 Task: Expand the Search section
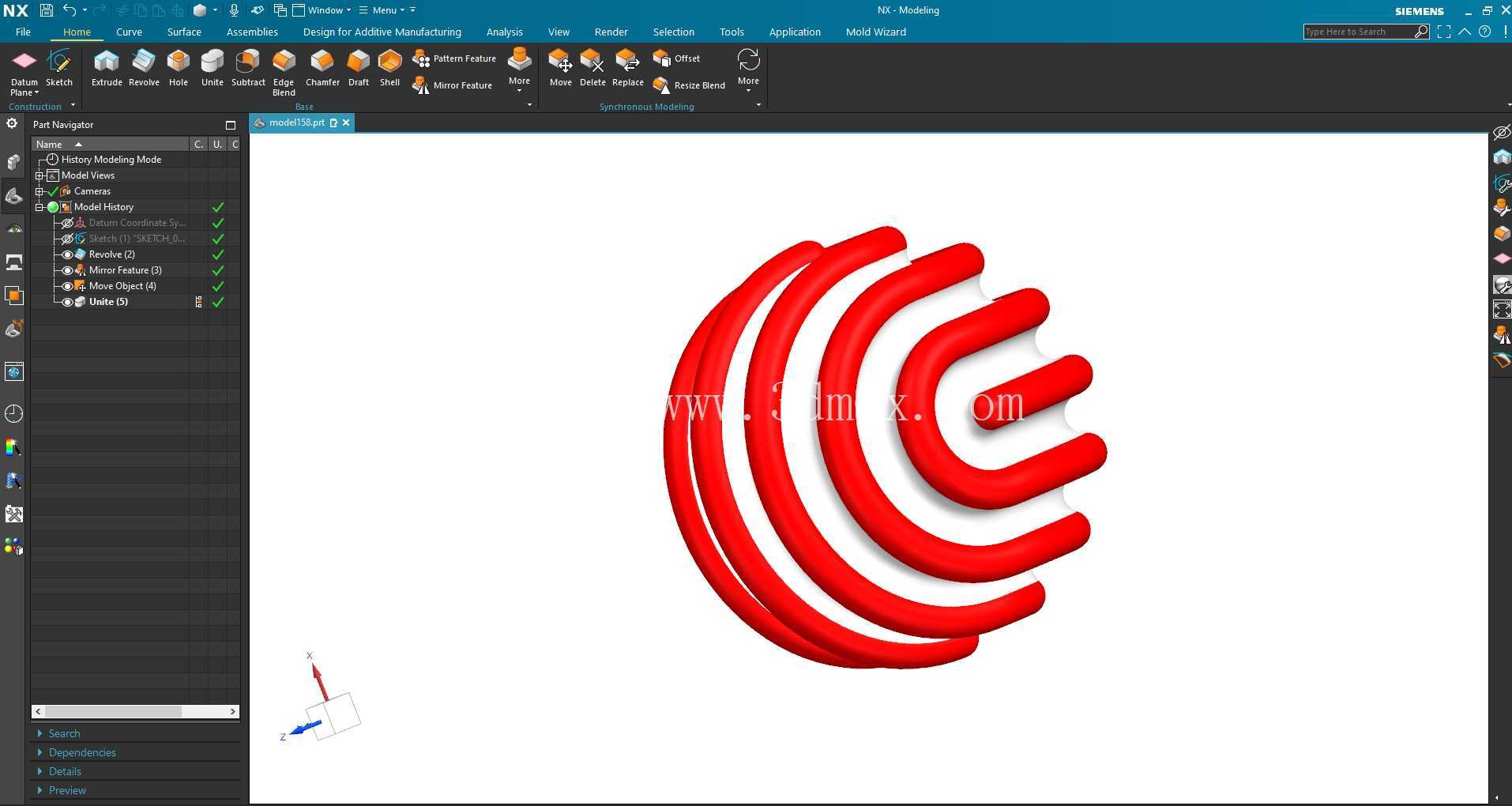tap(64, 733)
